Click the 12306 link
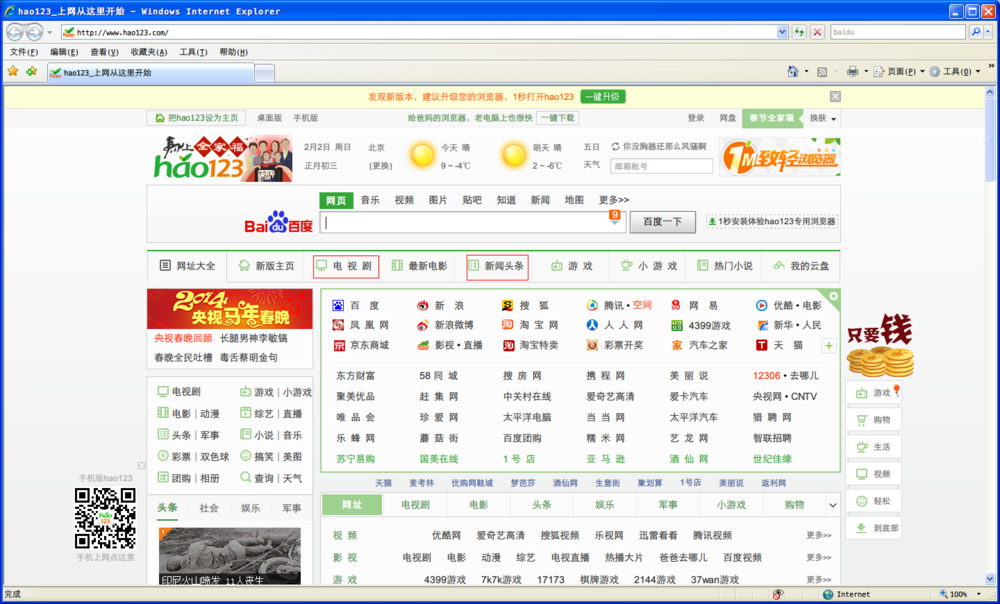 (x=767, y=376)
